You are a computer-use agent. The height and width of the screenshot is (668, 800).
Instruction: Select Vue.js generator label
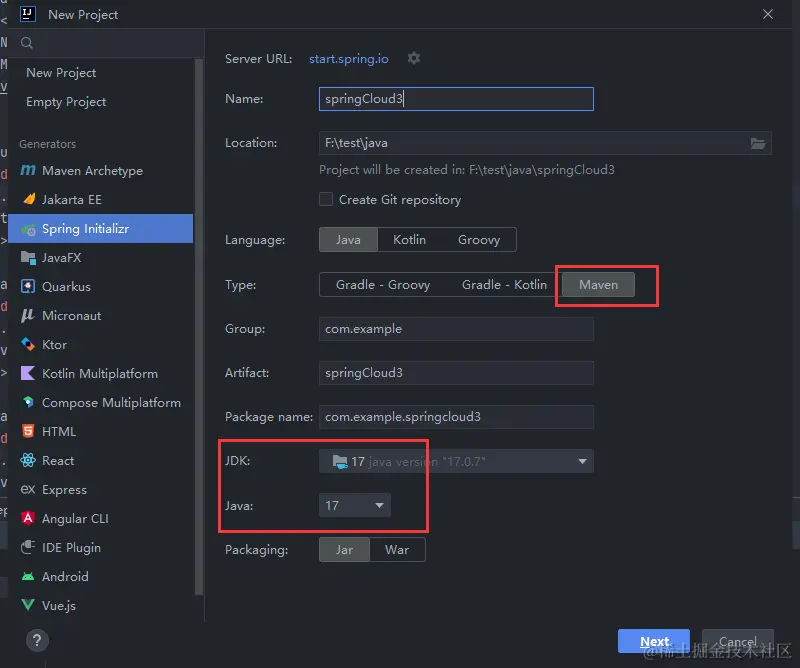coord(59,605)
